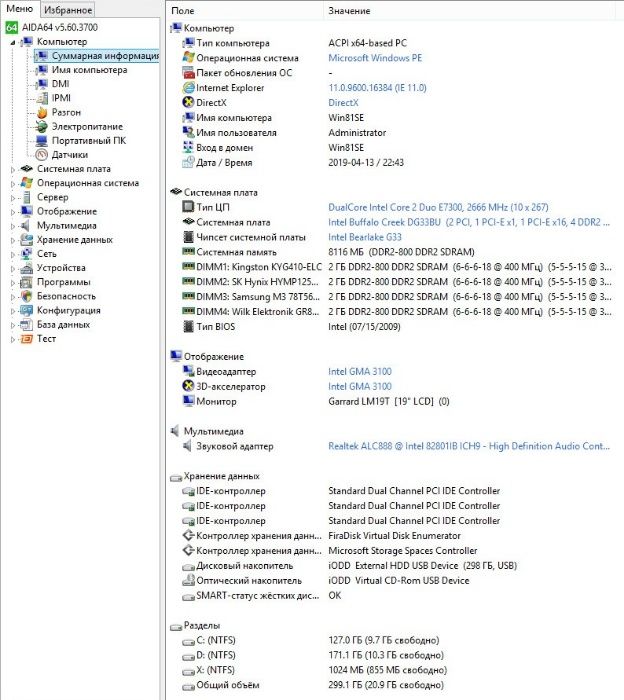Select the Дата / Время row
The image size is (624, 700).
[x=395, y=162]
